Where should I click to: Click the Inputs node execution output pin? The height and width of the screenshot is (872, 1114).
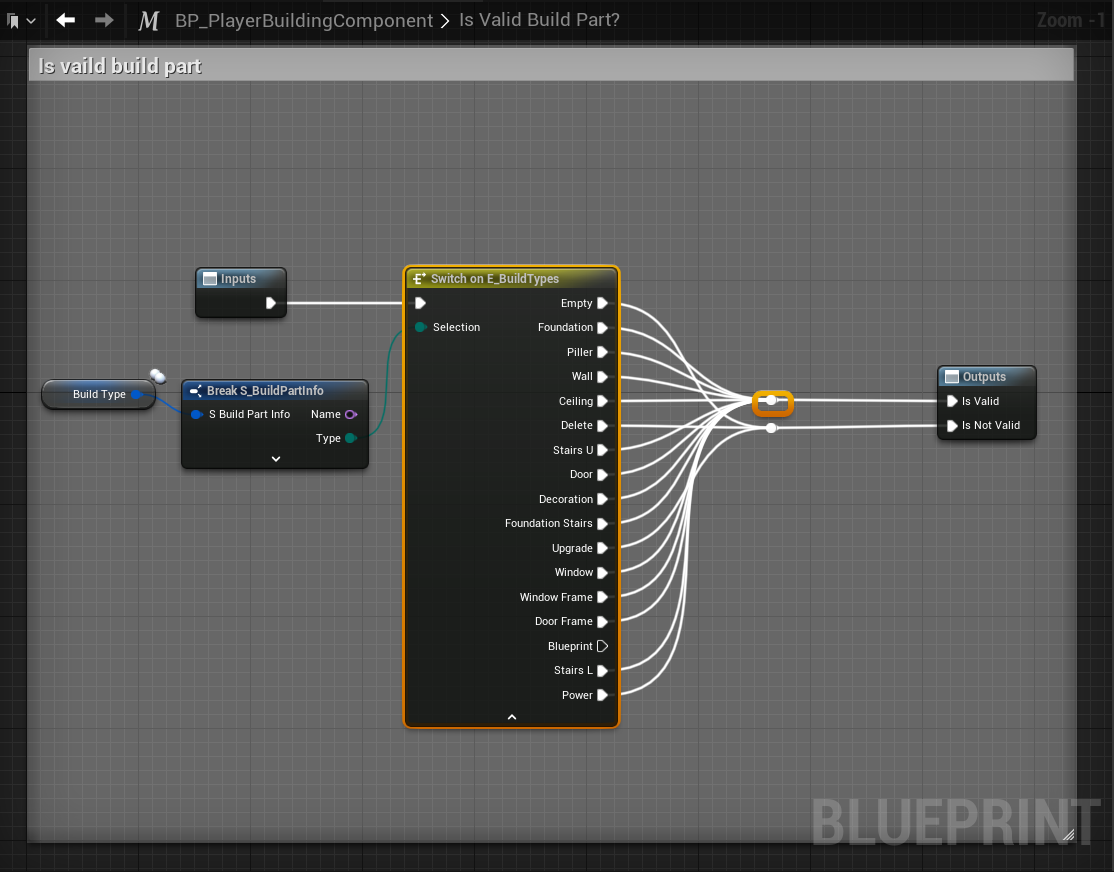(x=271, y=303)
